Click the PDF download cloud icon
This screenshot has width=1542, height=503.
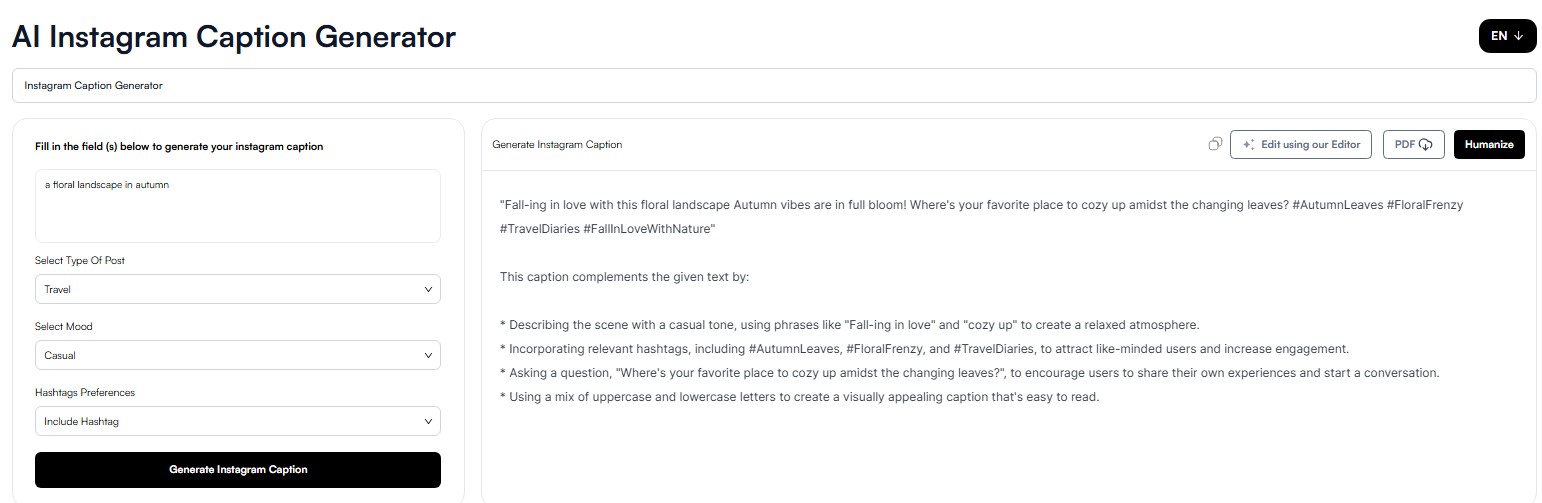(1426, 145)
